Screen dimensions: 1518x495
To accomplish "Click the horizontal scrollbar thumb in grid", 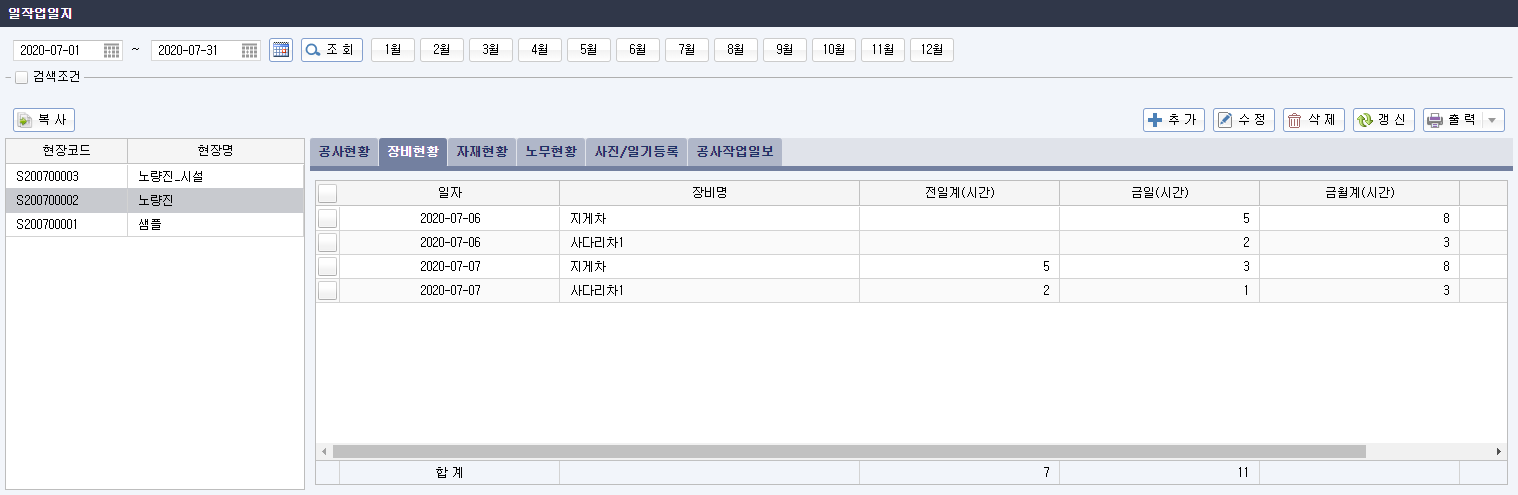I will (848, 452).
